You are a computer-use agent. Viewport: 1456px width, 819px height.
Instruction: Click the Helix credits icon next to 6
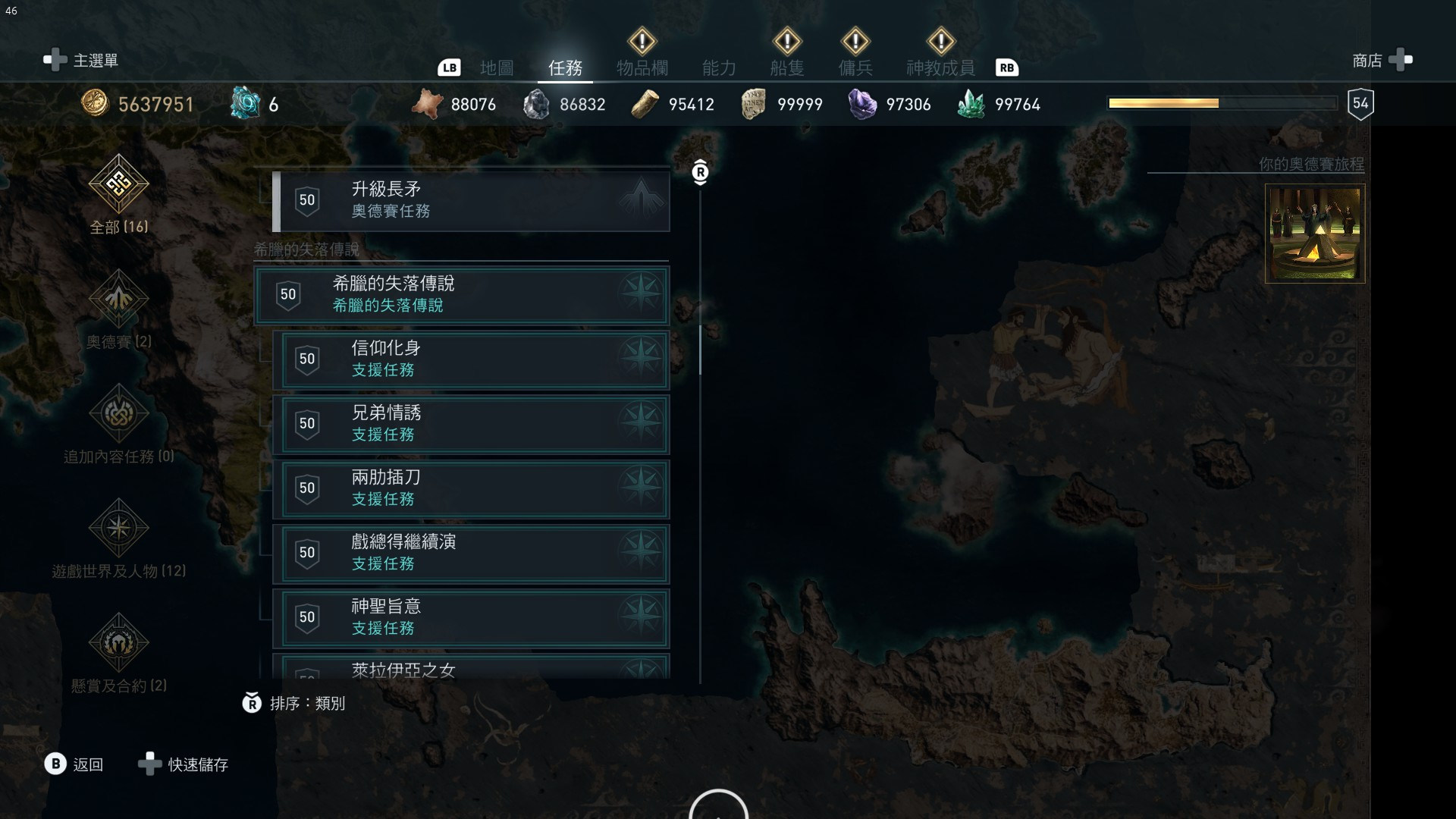point(245,103)
